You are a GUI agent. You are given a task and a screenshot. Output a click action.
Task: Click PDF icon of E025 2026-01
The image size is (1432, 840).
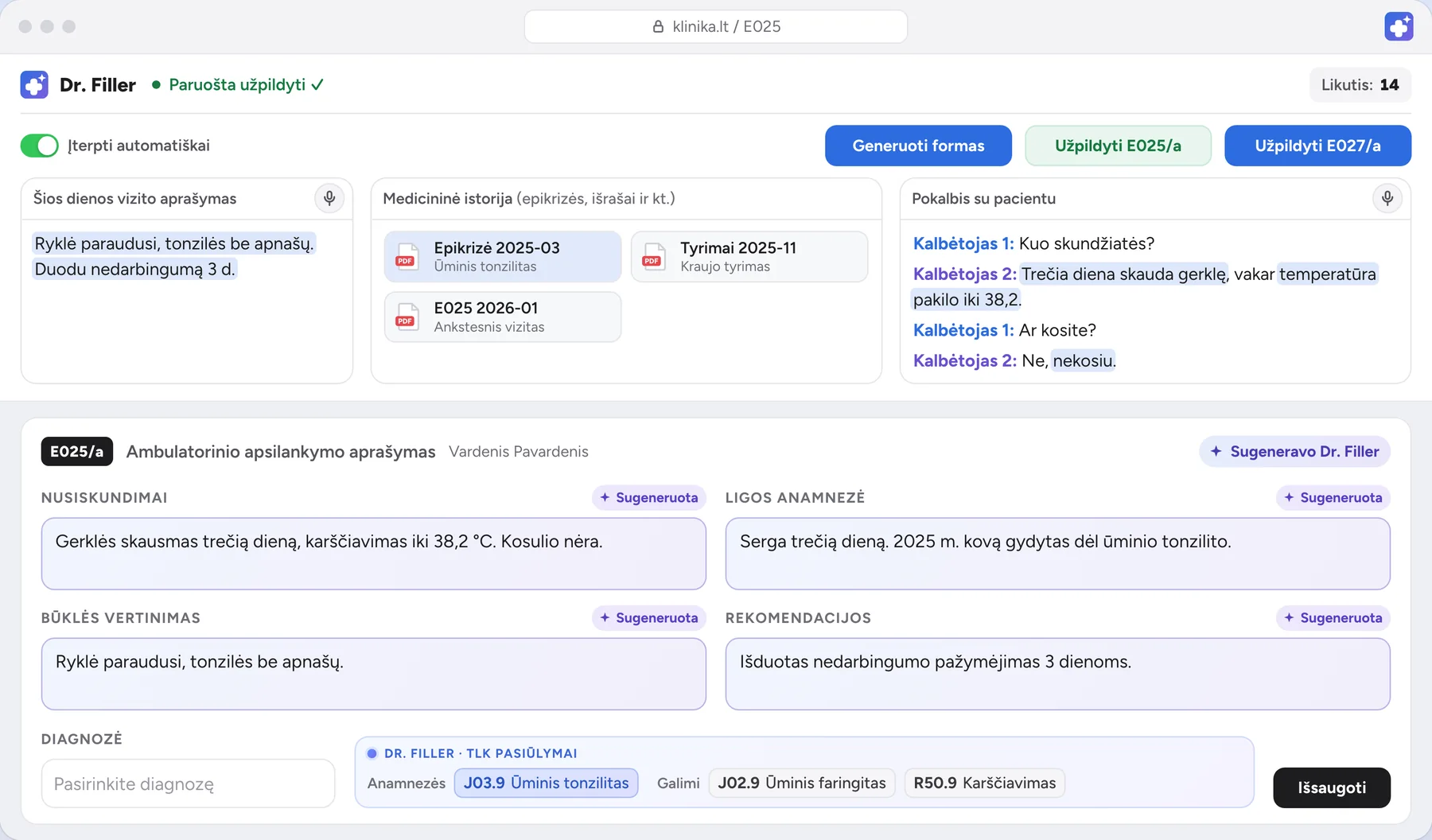[x=407, y=317]
